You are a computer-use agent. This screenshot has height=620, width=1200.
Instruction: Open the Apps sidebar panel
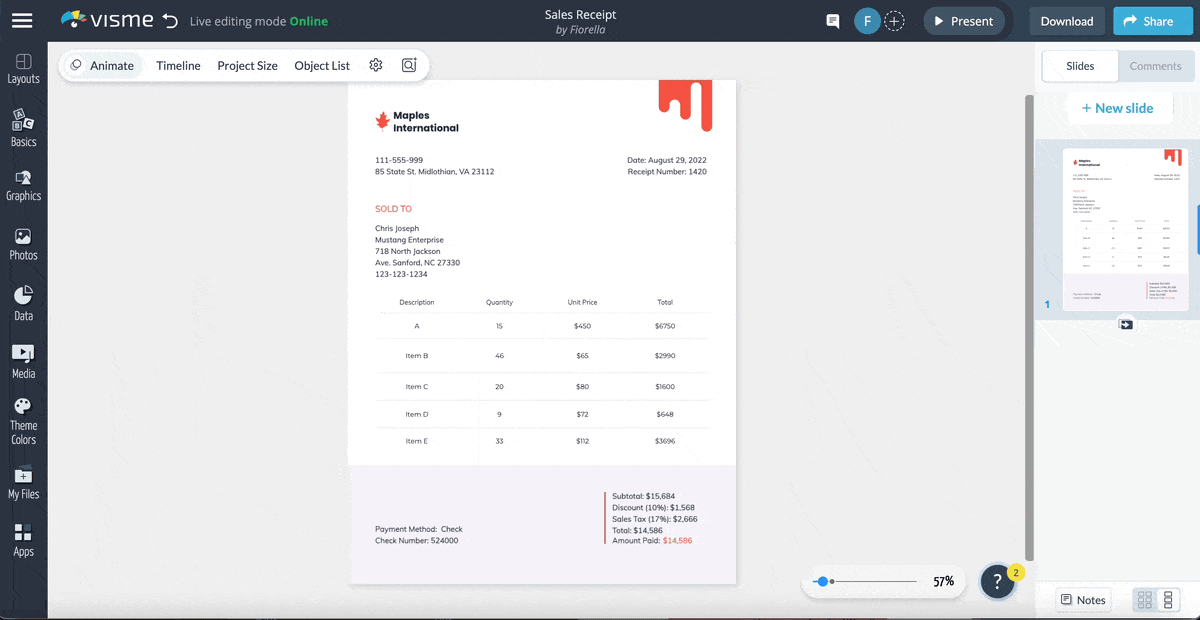(x=23, y=540)
